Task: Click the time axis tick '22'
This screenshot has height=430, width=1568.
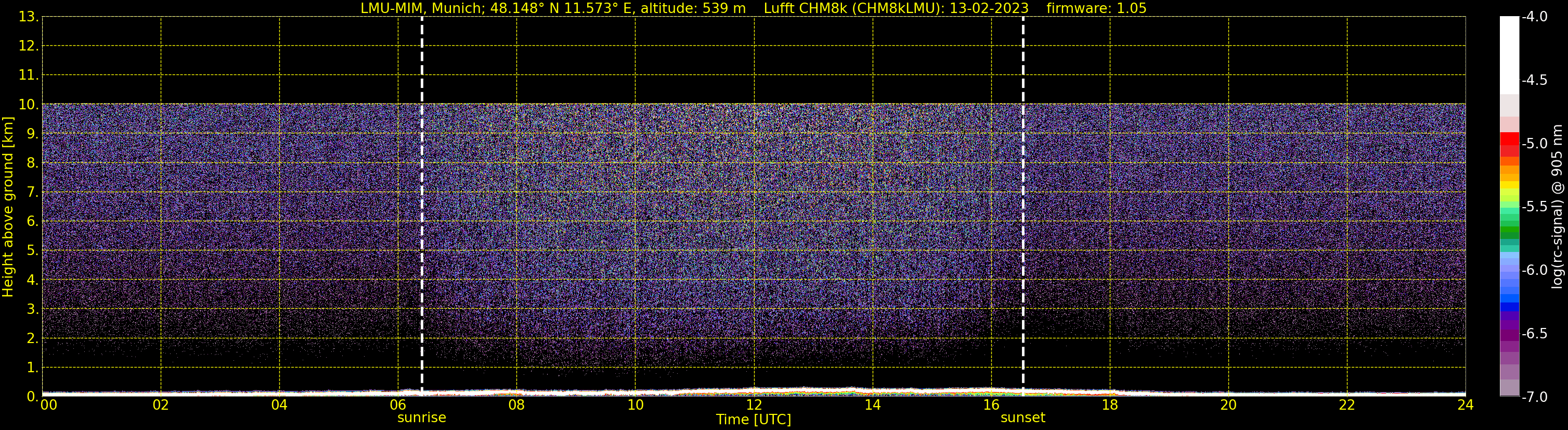Action: pyautogui.click(x=1347, y=405)
